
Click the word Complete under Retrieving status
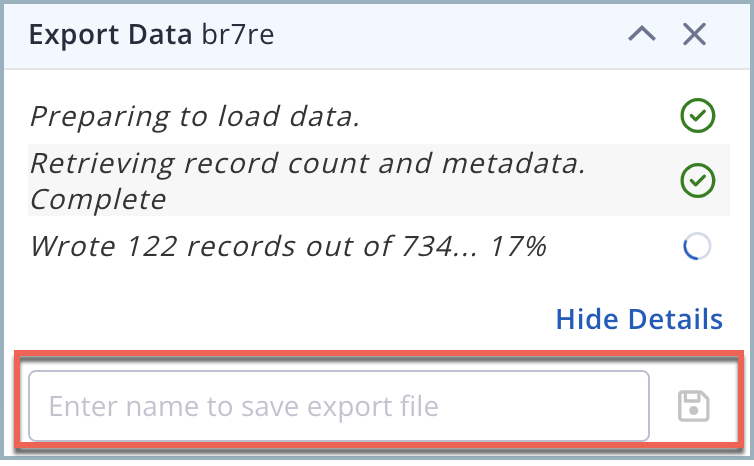click(98, 198)
